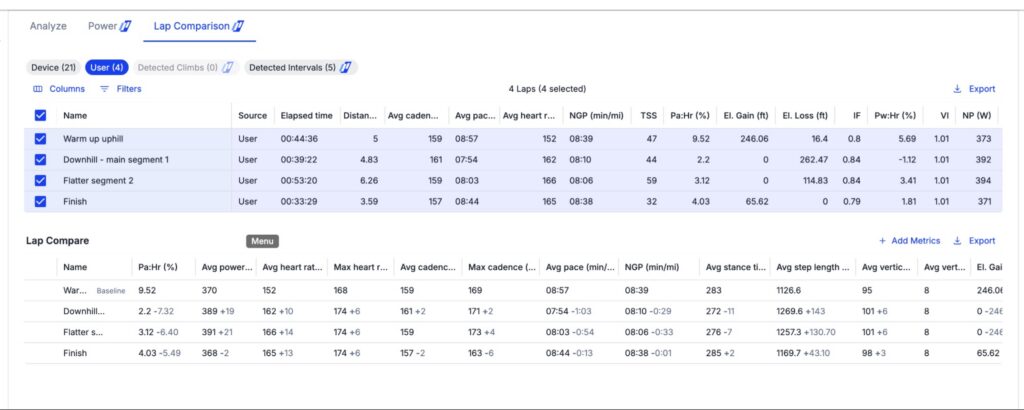Click the 4 Laps (4 selected) label

547,89
